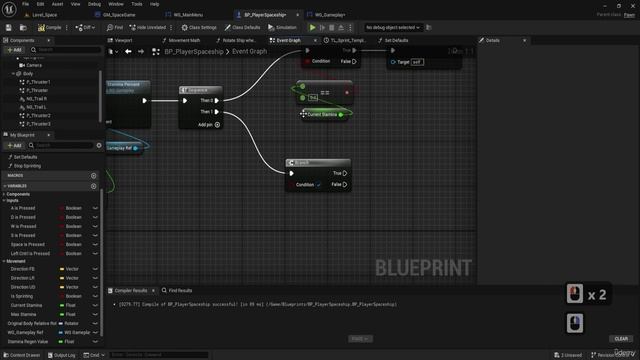Image resolution: width=640 pixels, height=360 pixels.
Task: Open the graph bookmarks dropdown
Action: coord(113,52)
